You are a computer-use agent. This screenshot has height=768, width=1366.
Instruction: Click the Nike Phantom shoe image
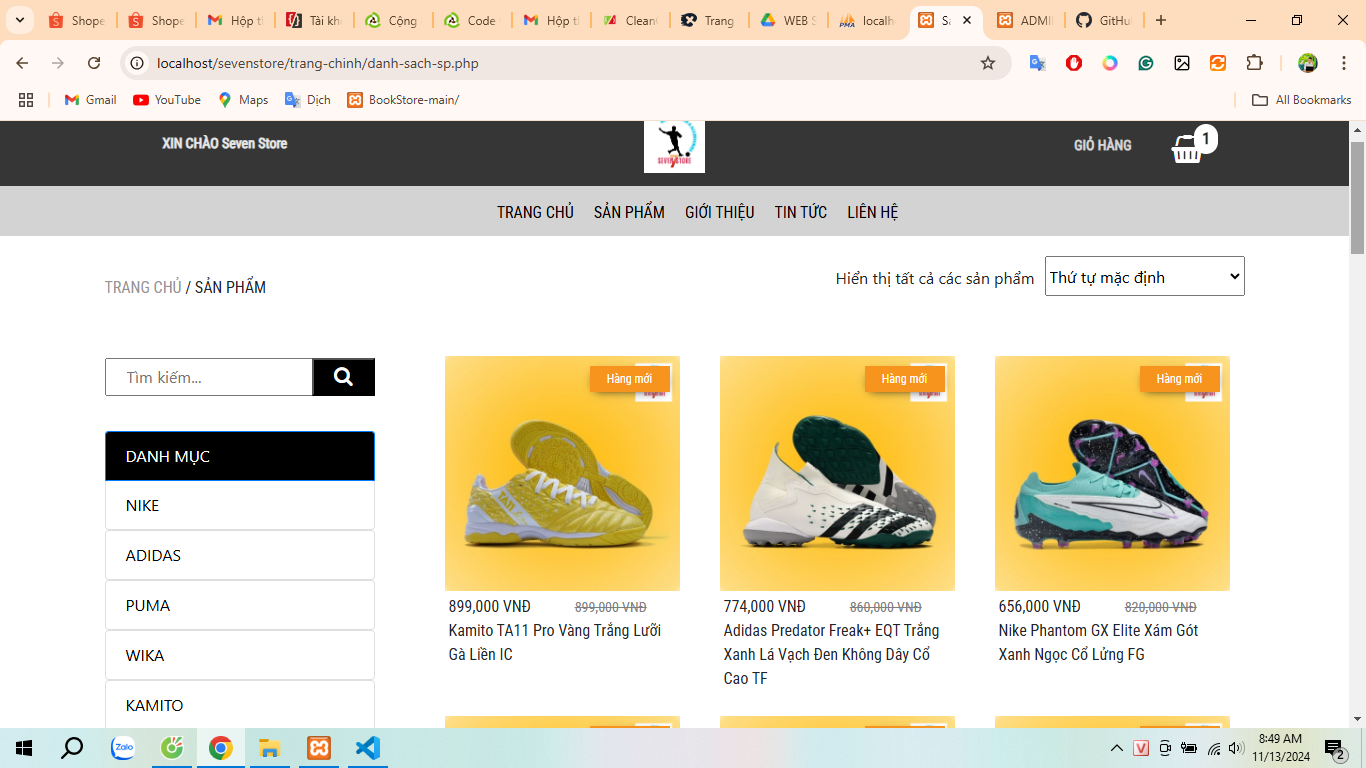pyautogui.click(x=1112, y=473)
